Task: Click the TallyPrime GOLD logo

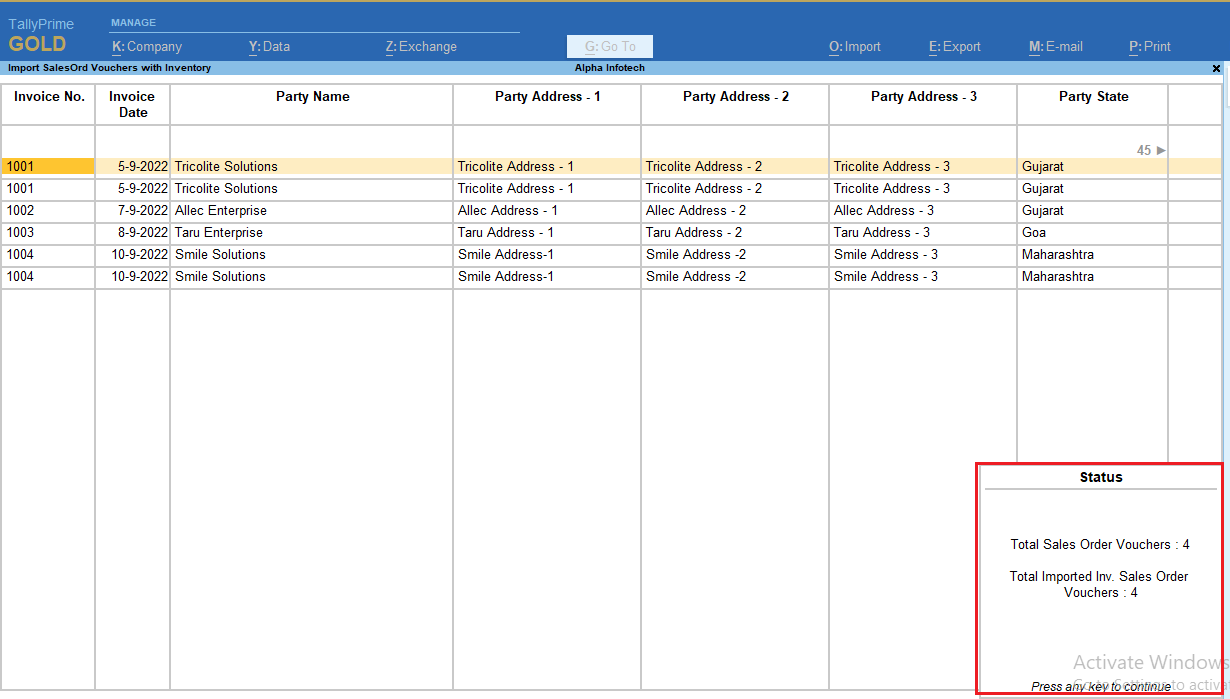Action: coord(40,34)
